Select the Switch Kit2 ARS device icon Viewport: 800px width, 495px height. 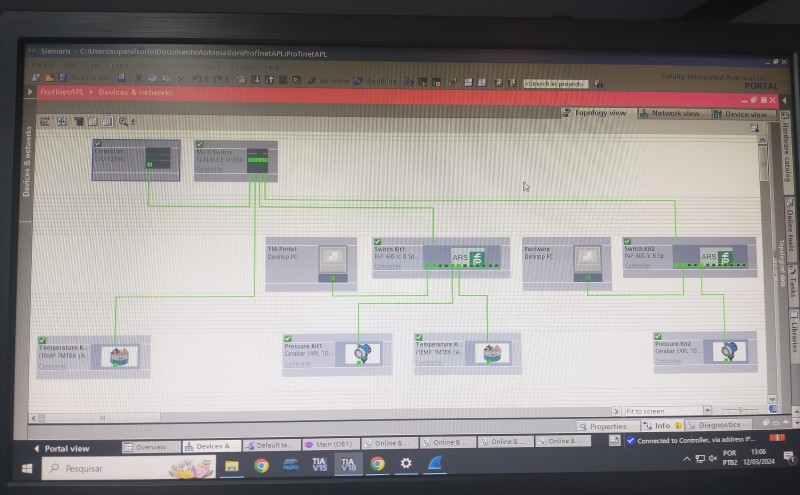tap(713, 257)
